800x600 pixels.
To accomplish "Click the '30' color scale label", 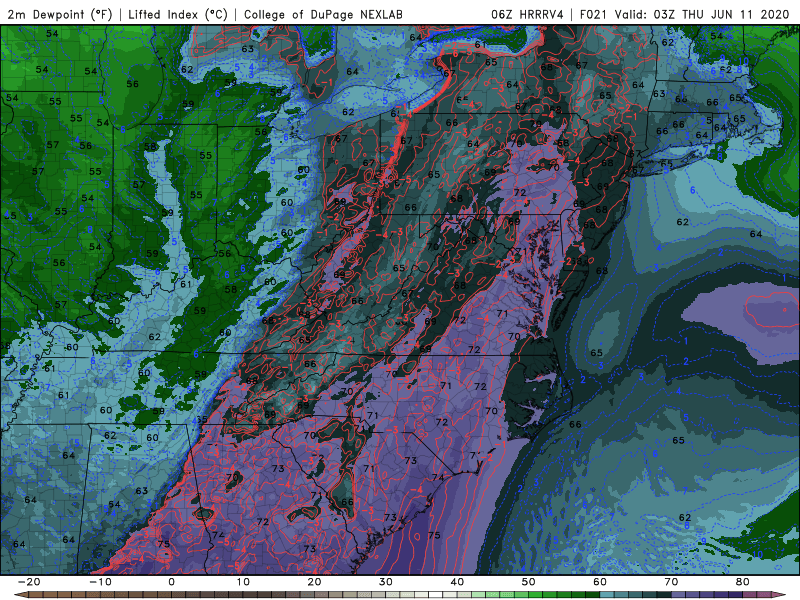I will tap(386, 582).
